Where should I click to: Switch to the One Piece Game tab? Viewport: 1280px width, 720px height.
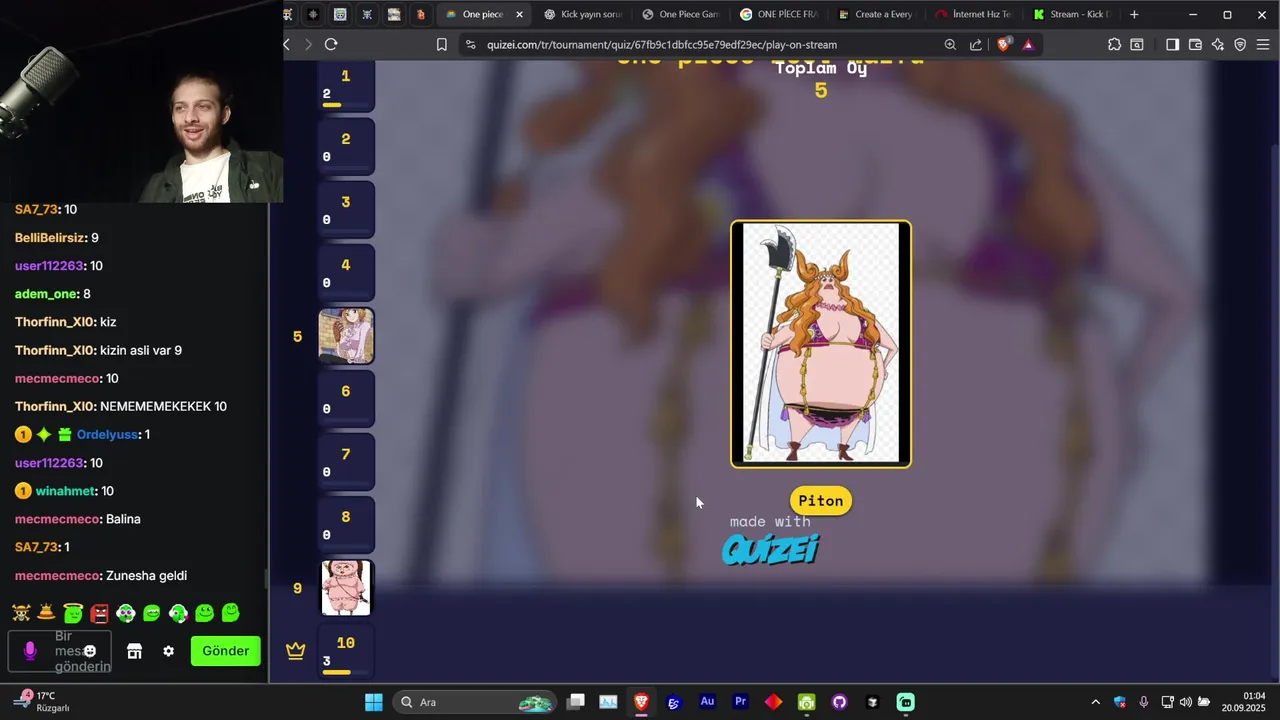(x=681, y=14)
